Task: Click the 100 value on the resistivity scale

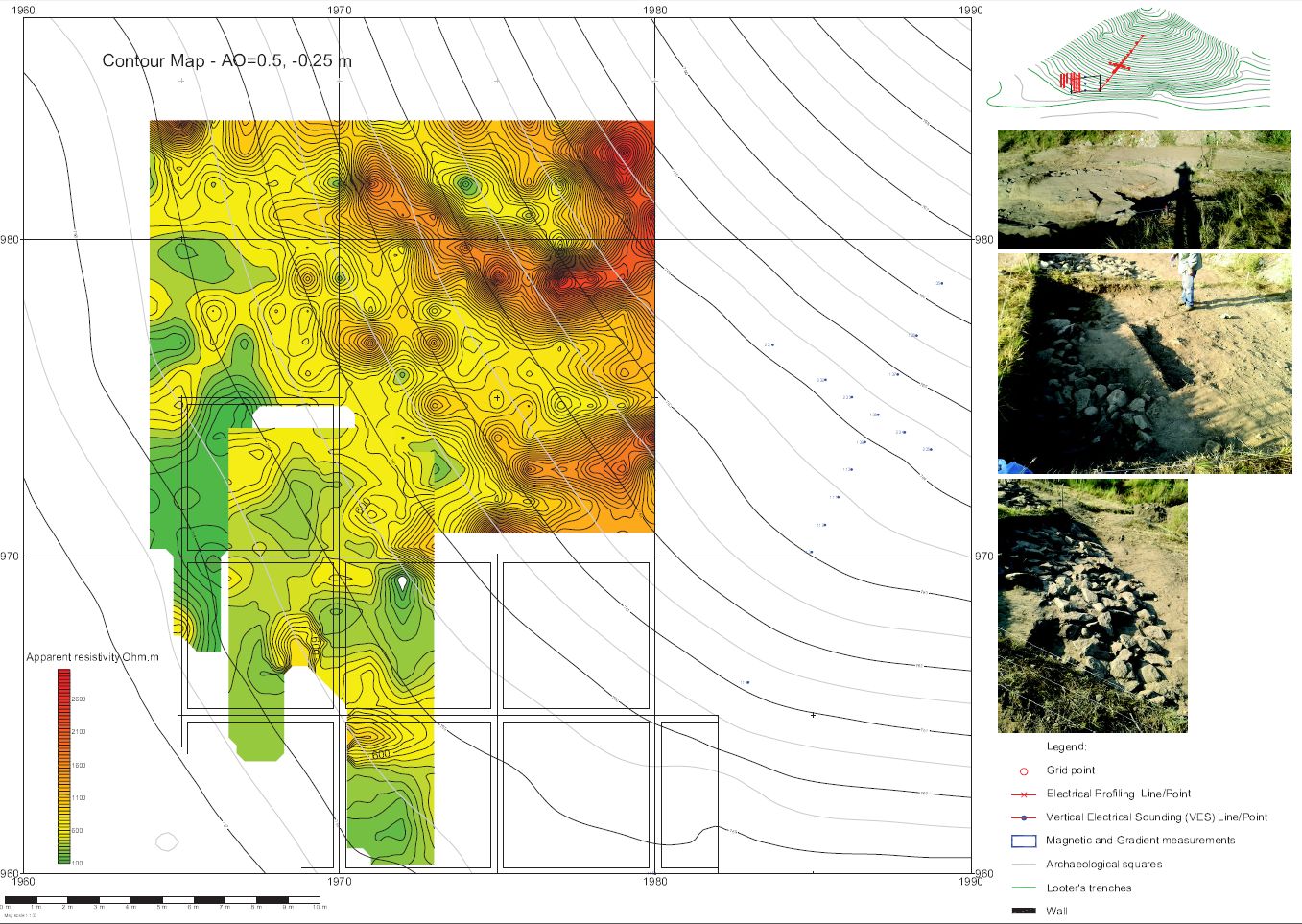Action: click(78, 864)
